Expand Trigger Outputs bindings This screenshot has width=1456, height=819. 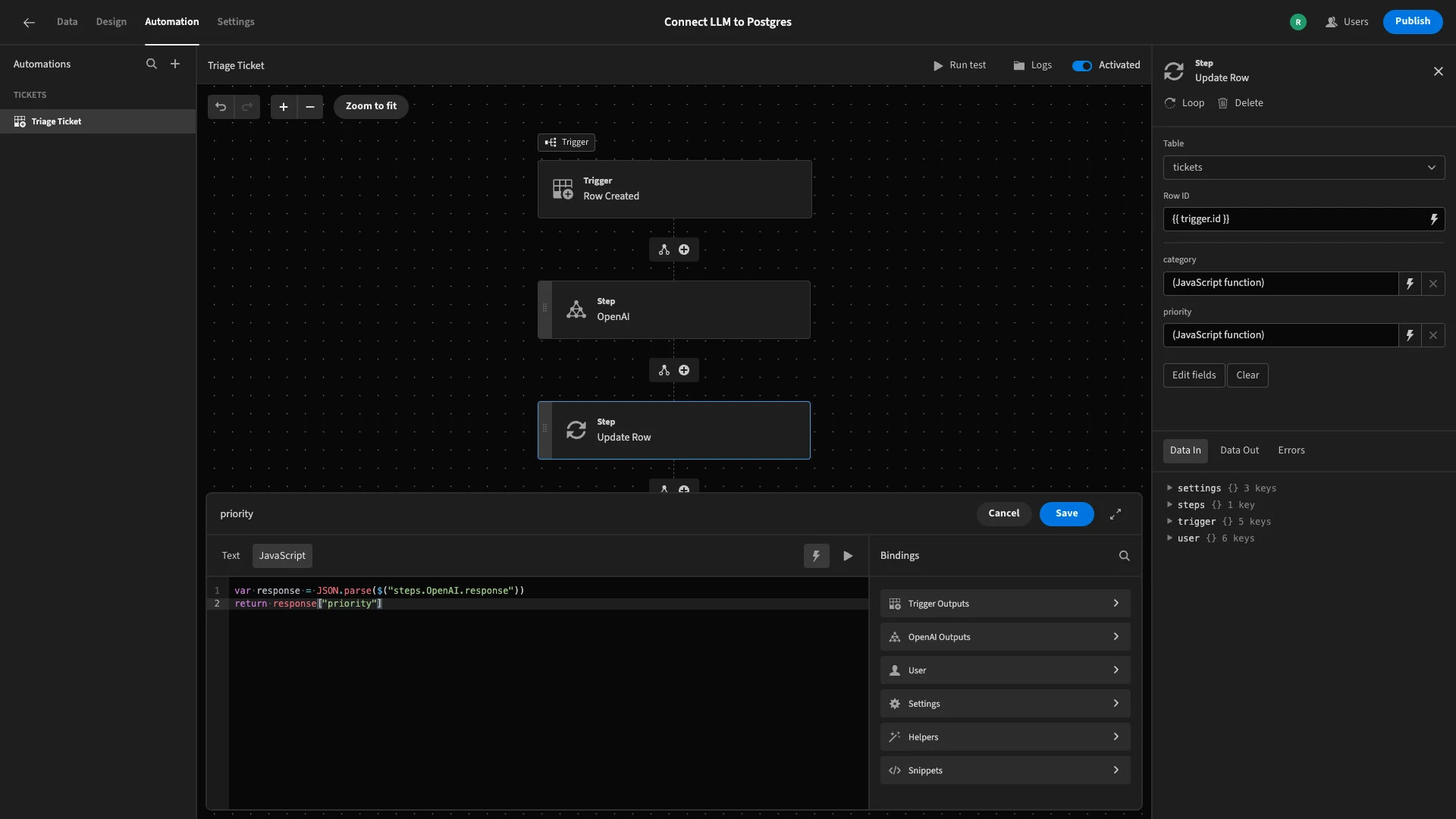(1005, 604)
